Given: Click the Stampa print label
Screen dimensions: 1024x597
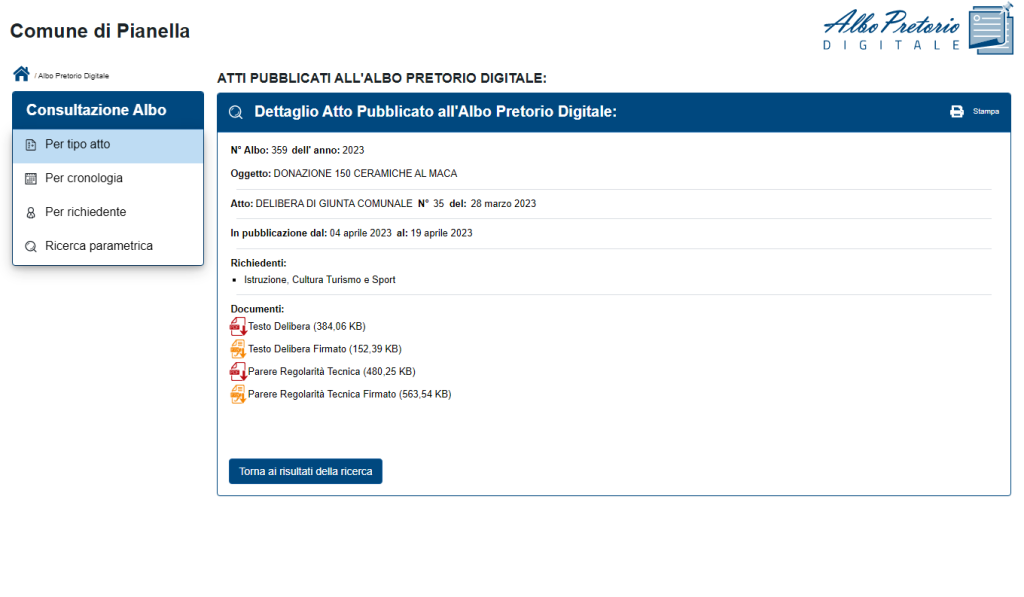Looking at the screenshot, I should pyautogui.click(x=985, y=112).
